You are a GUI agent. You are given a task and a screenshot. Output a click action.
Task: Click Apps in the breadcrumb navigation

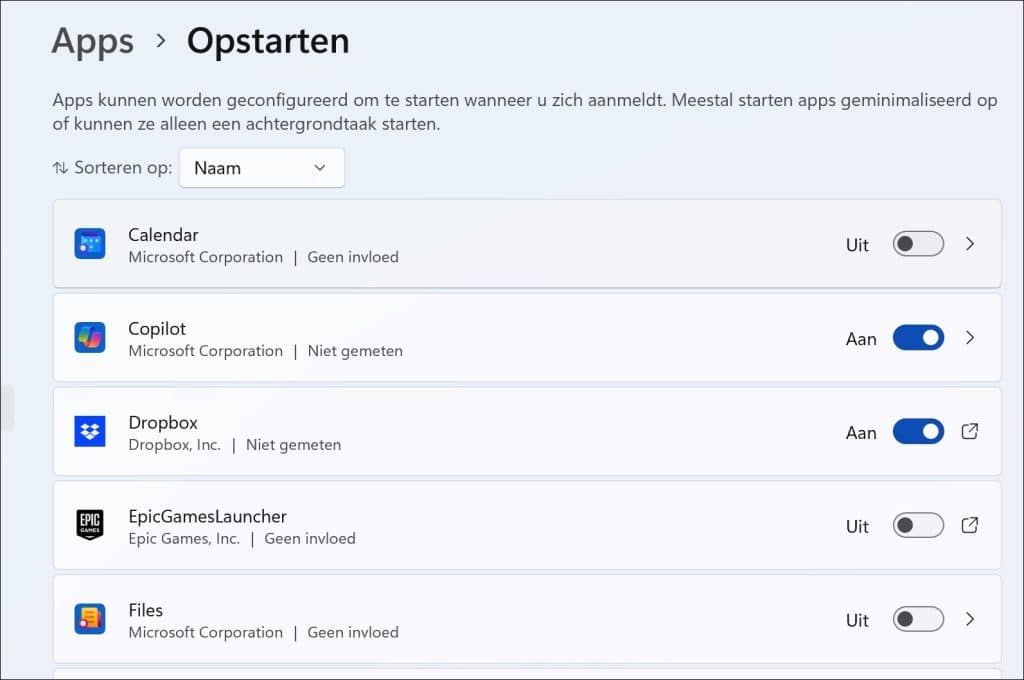tap(92, 41)
